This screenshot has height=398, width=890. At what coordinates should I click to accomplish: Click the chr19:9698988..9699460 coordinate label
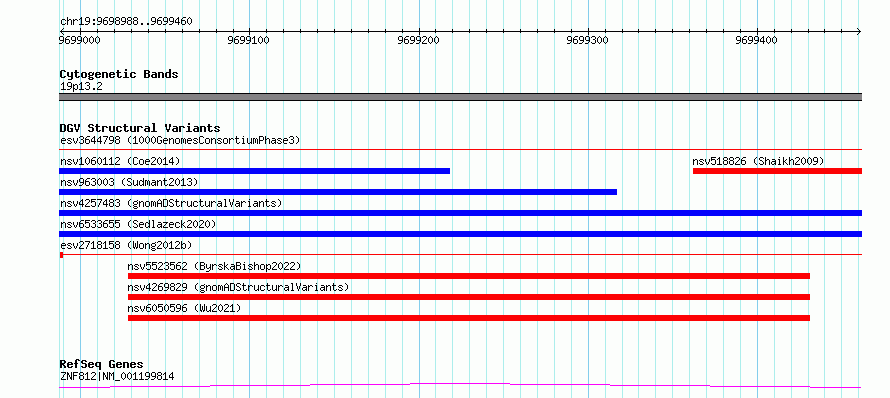(126, 22)
